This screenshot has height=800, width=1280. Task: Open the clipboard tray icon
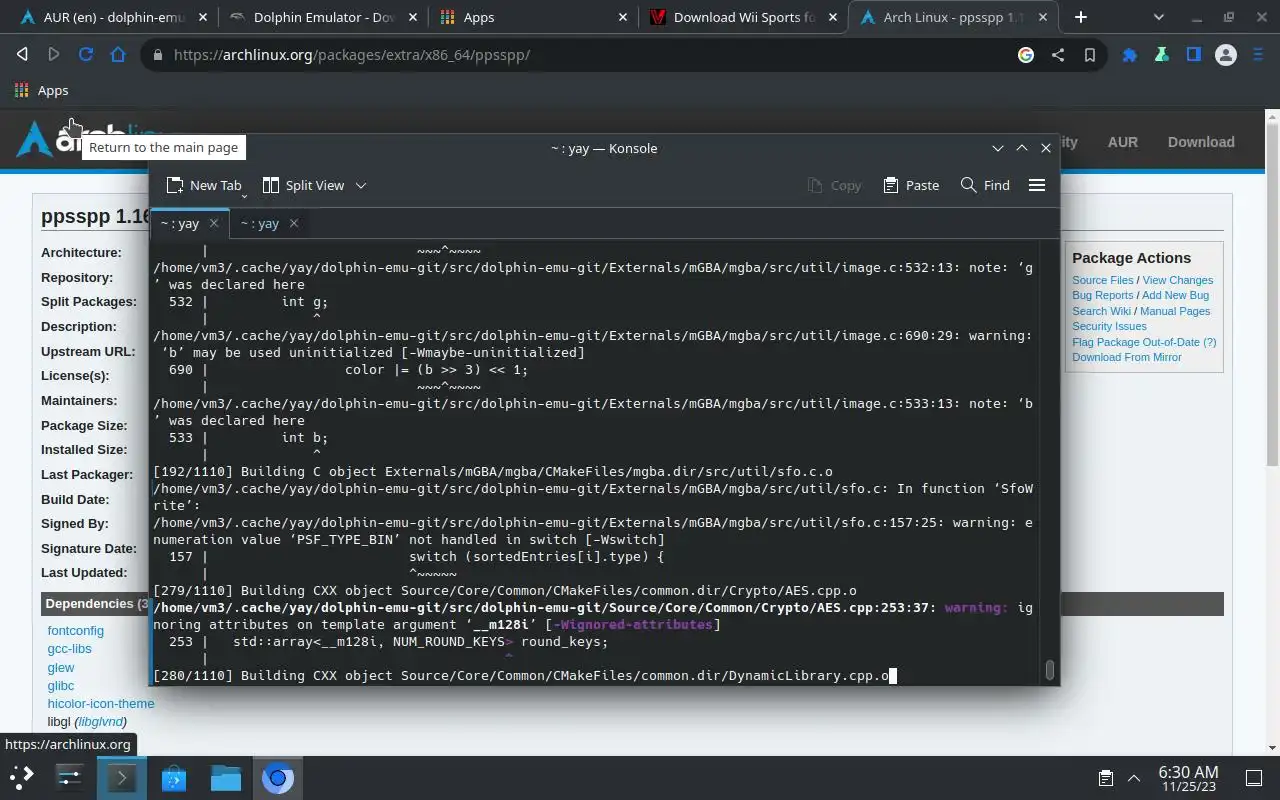1106,778
